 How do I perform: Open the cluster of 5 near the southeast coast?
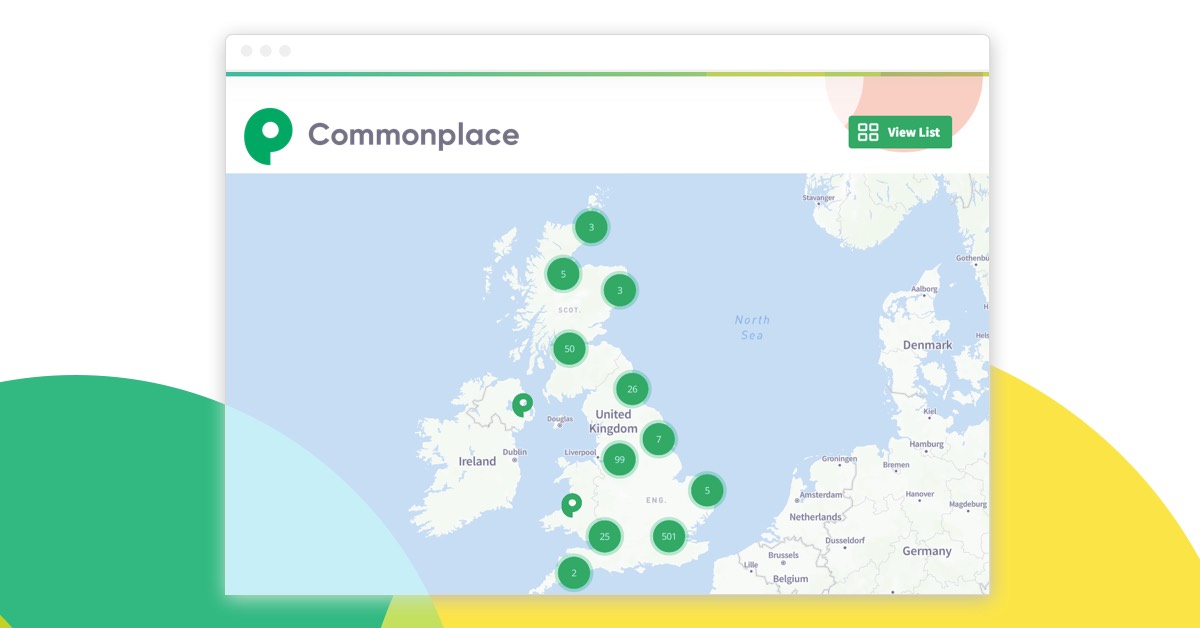tap(706, 489)
